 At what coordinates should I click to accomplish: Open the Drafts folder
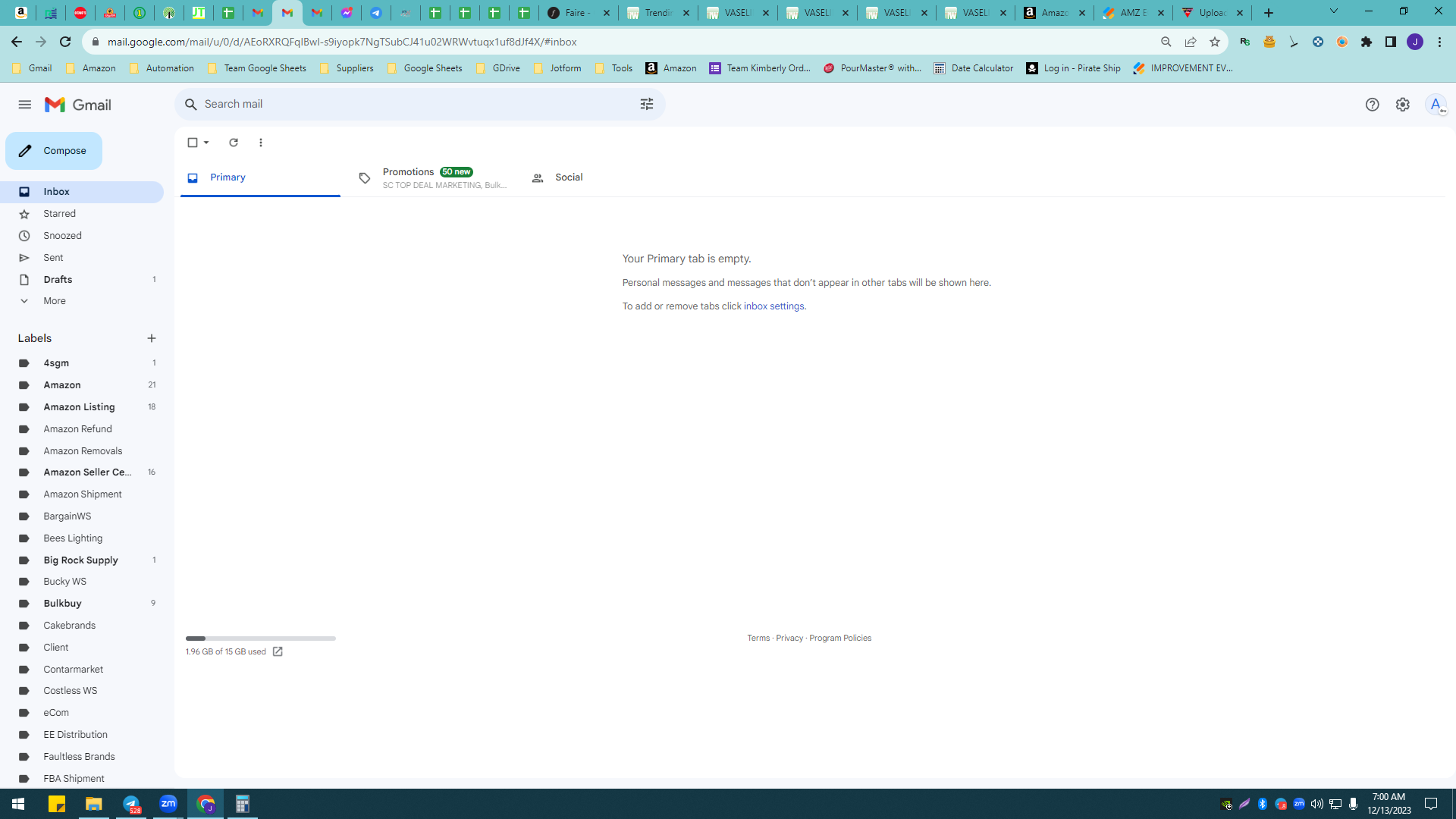82,280
